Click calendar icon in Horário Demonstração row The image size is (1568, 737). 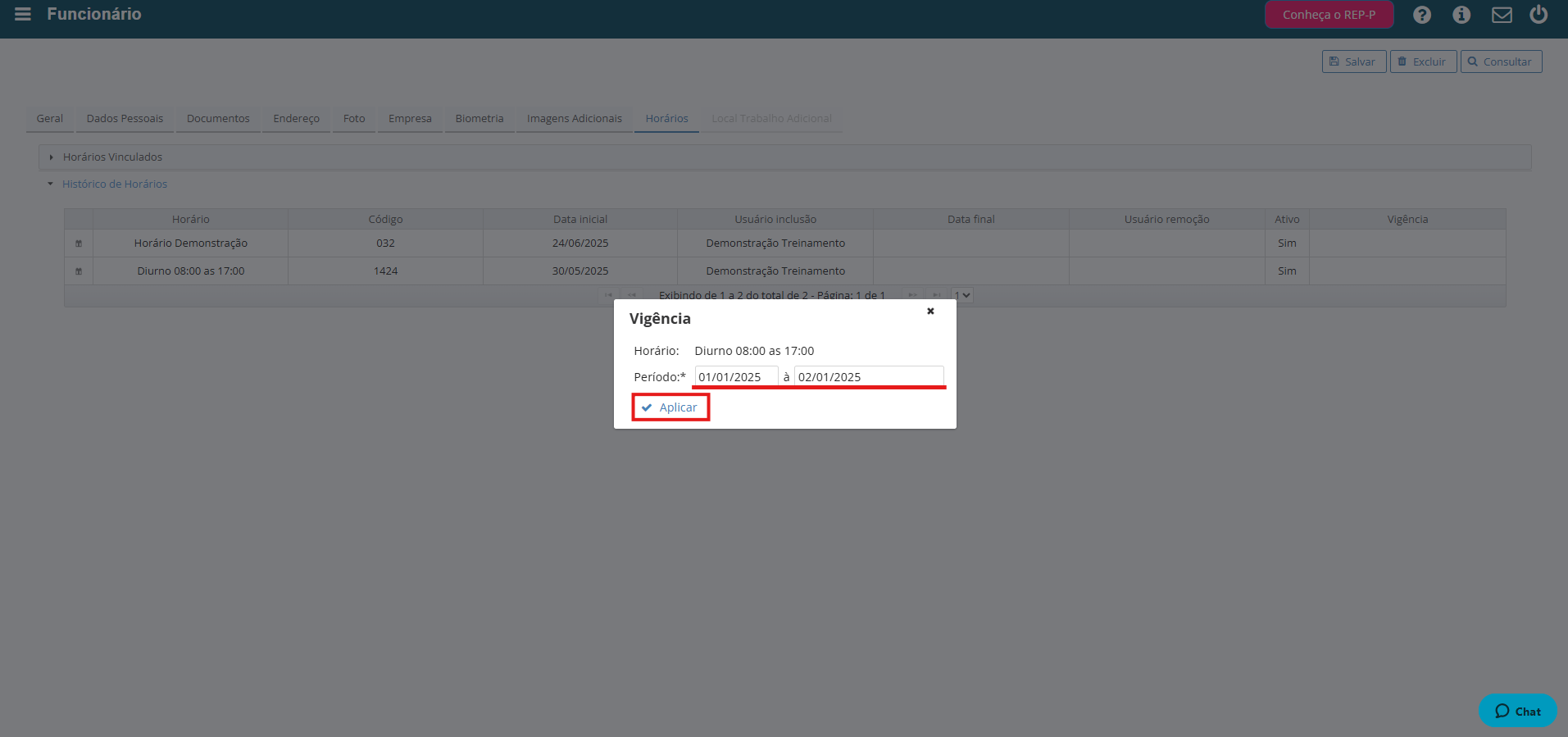click(x=79, y=243)
